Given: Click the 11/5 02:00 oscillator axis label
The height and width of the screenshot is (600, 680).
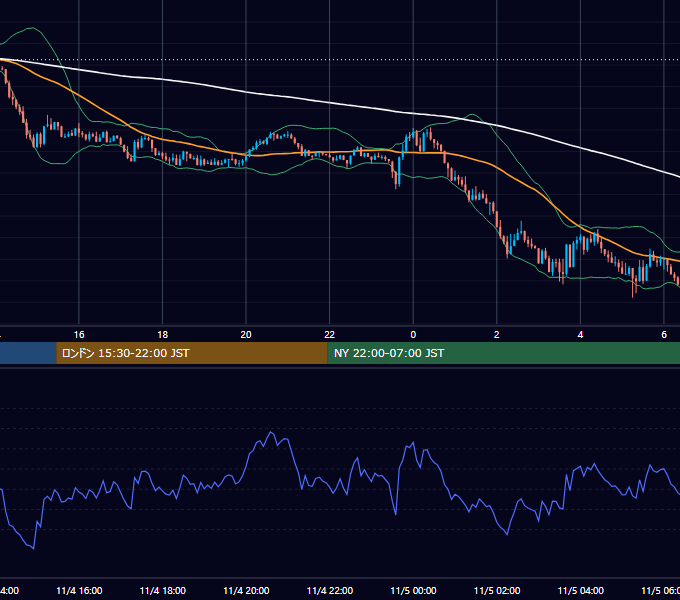Looking at the screenshot, I should click(497, 590).
